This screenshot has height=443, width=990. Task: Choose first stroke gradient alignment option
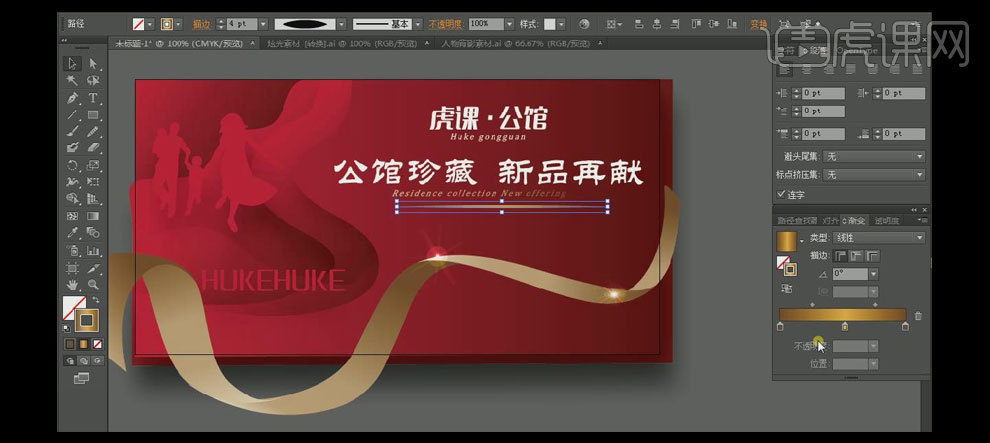point(840,256)
